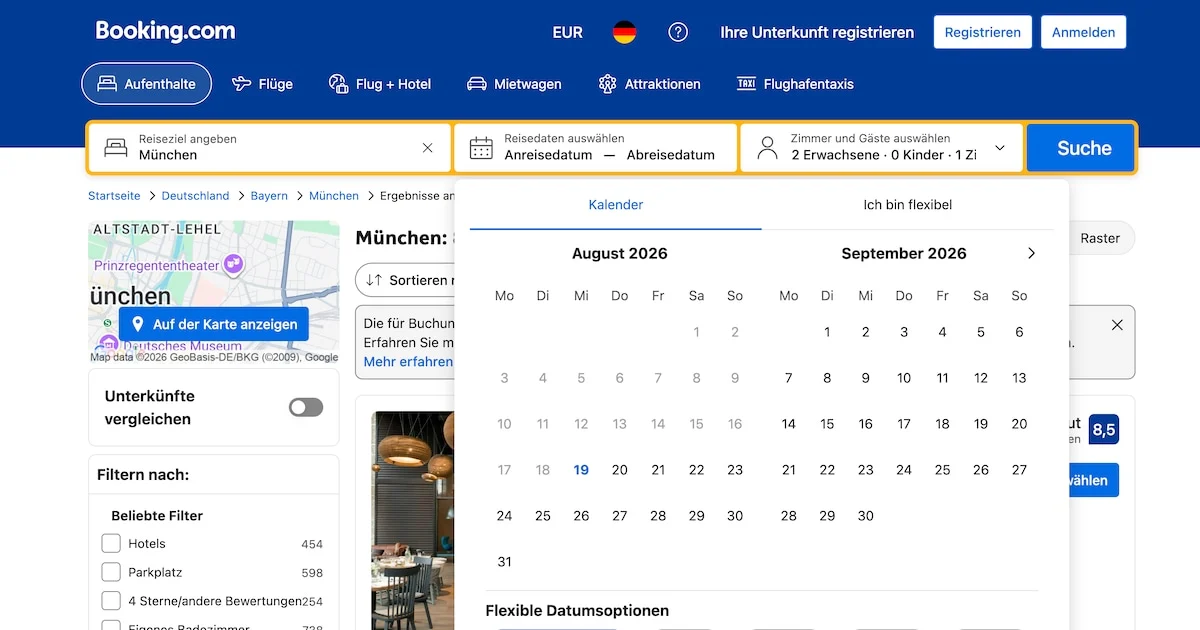Click the taxi icon for Flughafentaxis
1200x630 pixels.
click(746, 84)
